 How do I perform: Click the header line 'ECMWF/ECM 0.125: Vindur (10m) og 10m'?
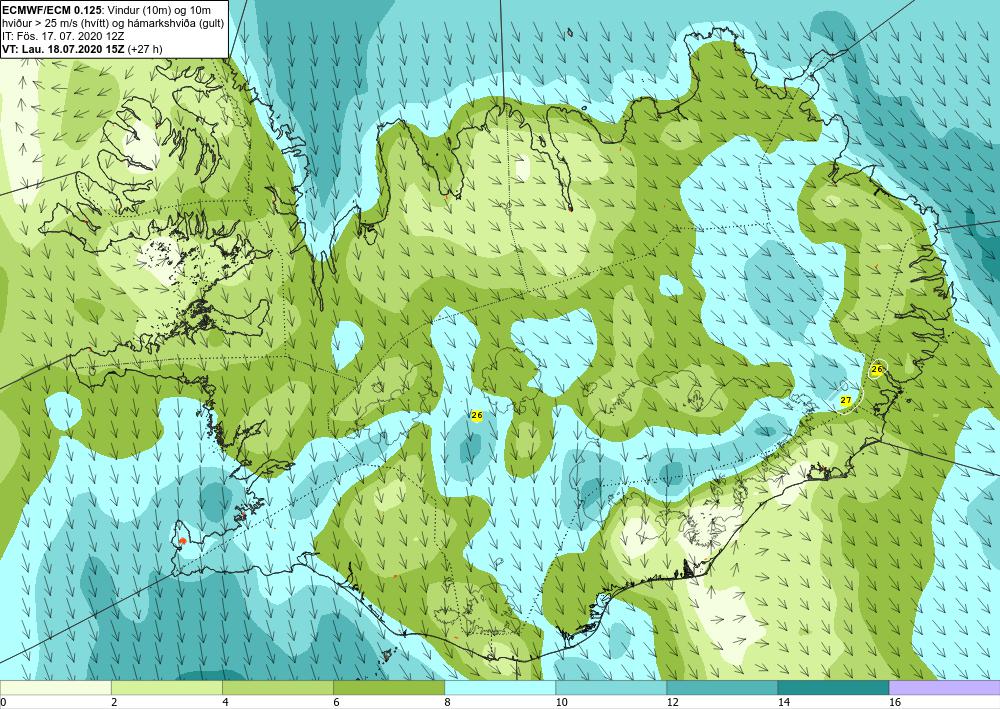coord(107,10)
